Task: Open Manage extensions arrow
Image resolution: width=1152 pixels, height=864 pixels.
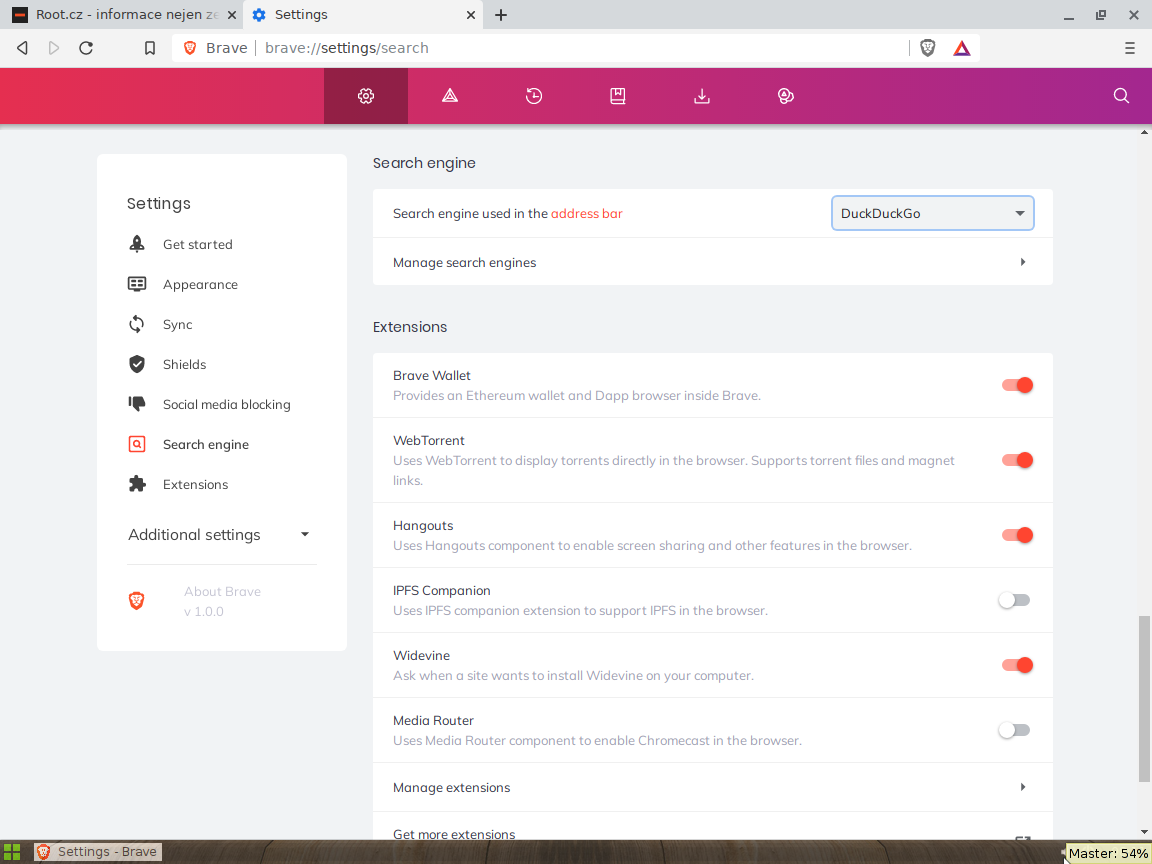Action: tap(1023, 787)
